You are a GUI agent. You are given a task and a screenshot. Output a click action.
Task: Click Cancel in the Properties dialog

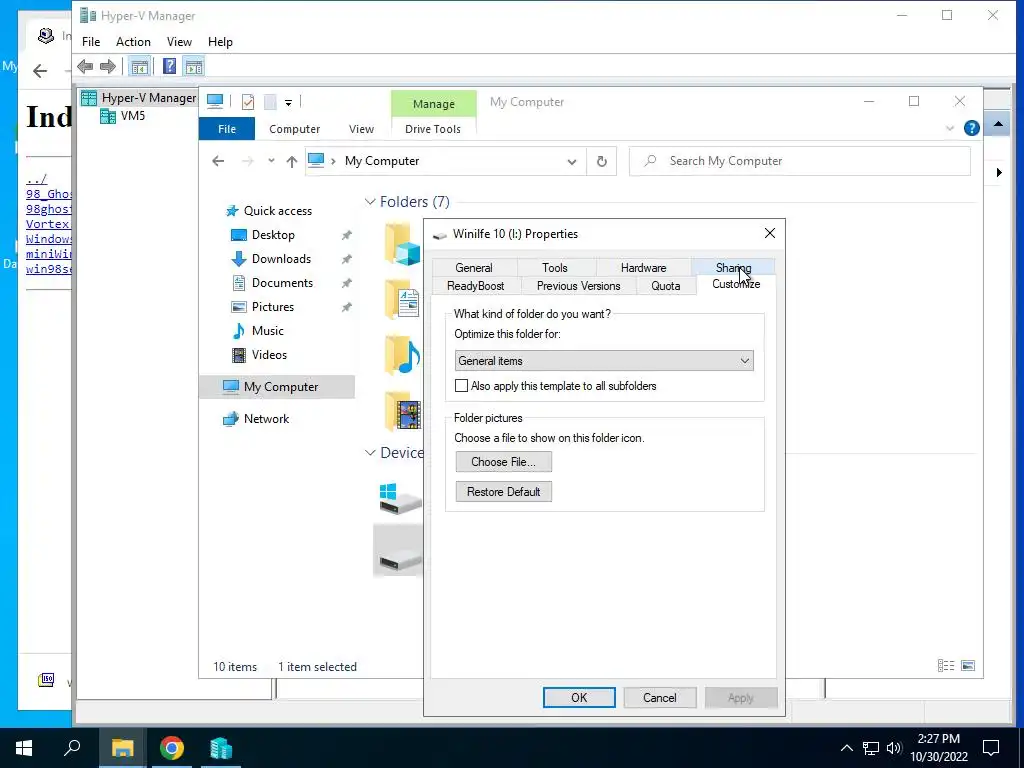(660, 697)
